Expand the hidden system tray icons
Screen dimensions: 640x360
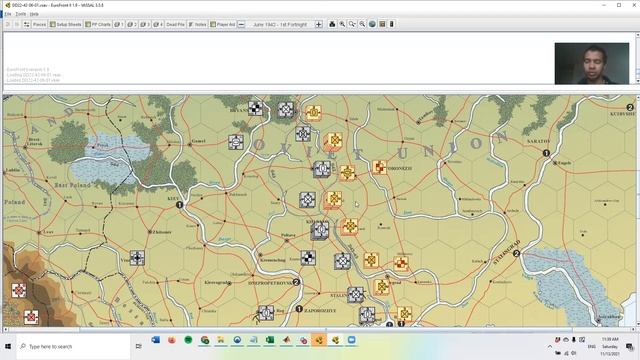[550, 347]
